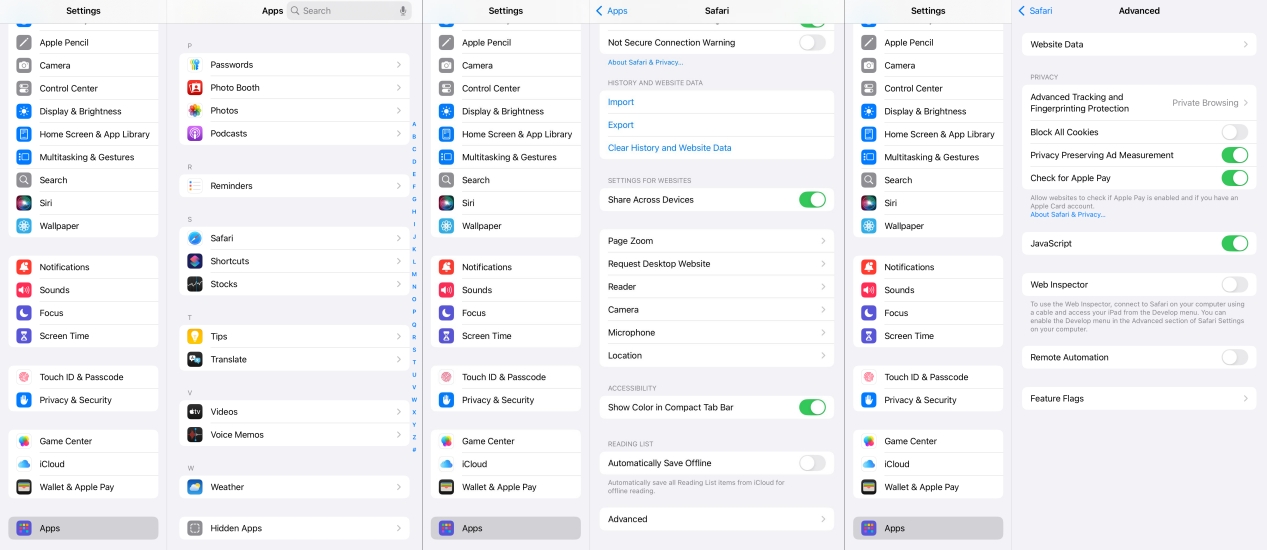
Task: Open the Request Desktop Website menu item
Action: pos(716,265)
